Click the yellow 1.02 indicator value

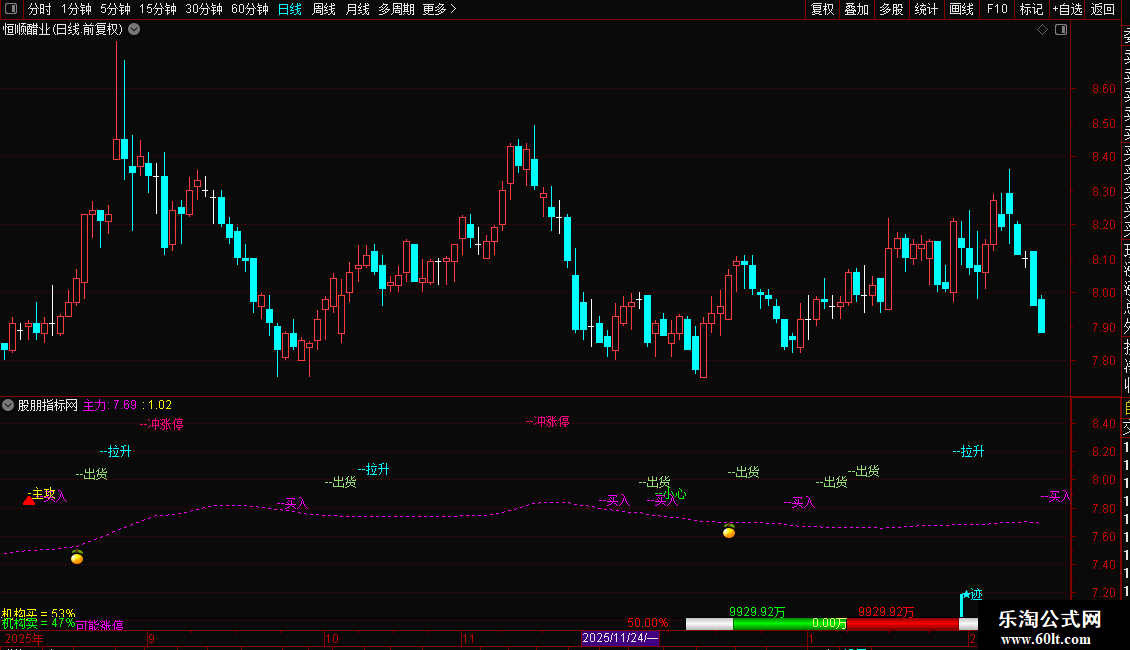pyautogui.click(x=160, y=405)
